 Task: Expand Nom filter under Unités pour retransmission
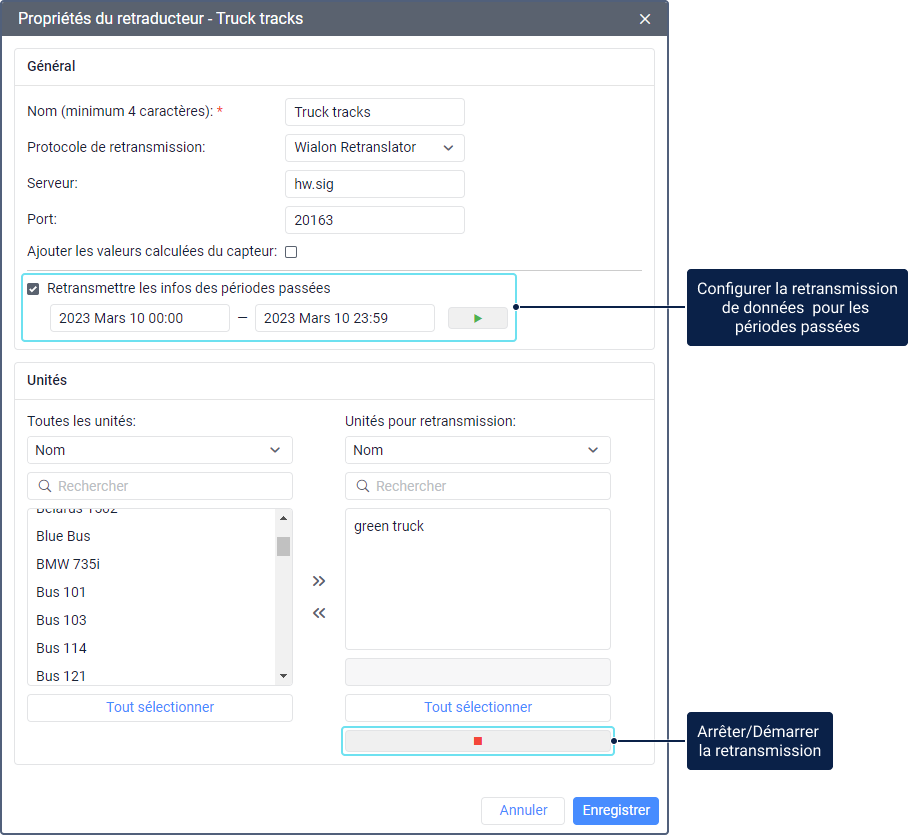tap(477, 450)
